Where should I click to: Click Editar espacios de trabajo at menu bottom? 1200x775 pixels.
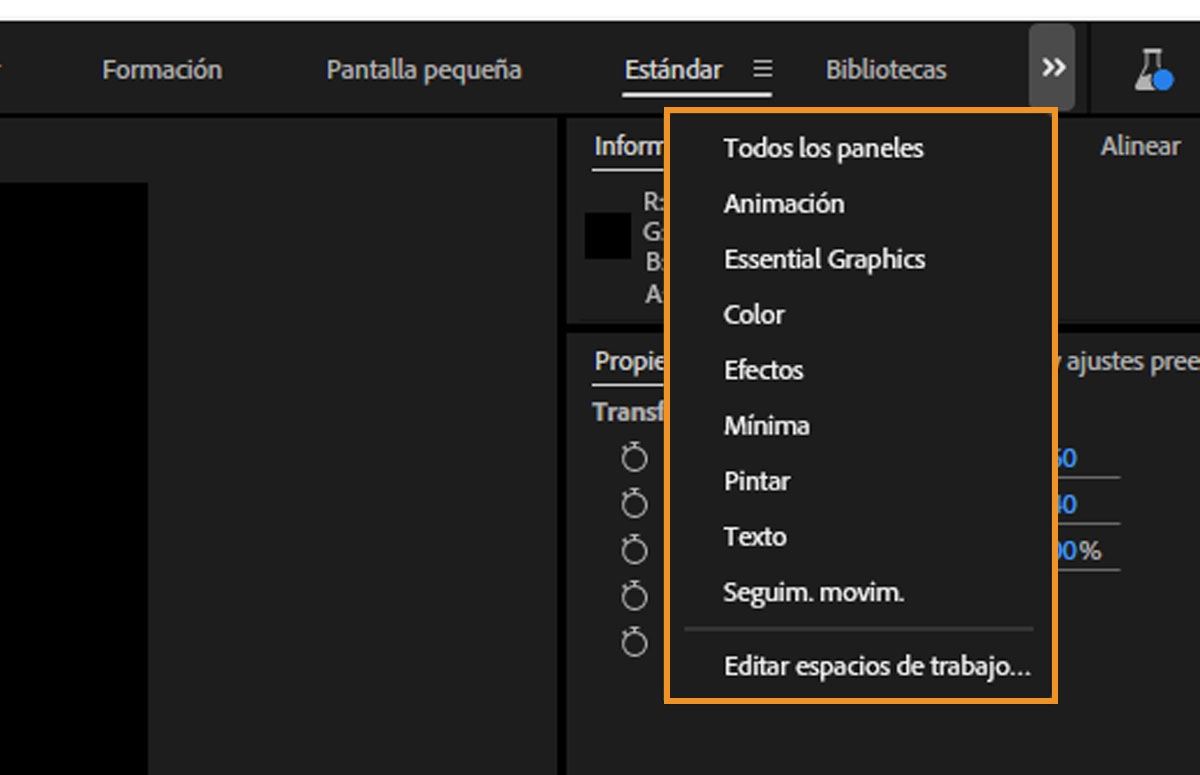877,666
